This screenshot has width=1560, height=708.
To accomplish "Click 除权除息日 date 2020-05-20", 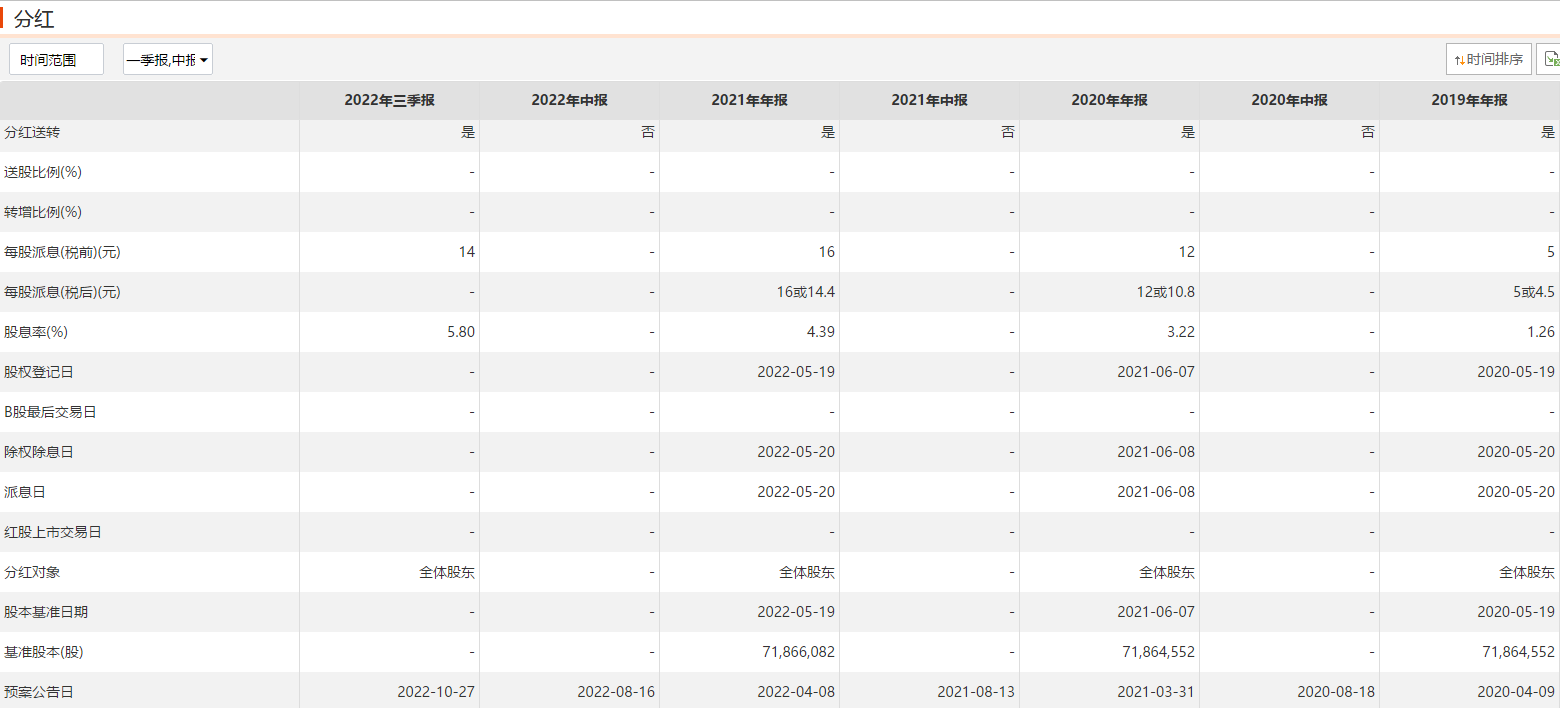I will [1516, 452].
